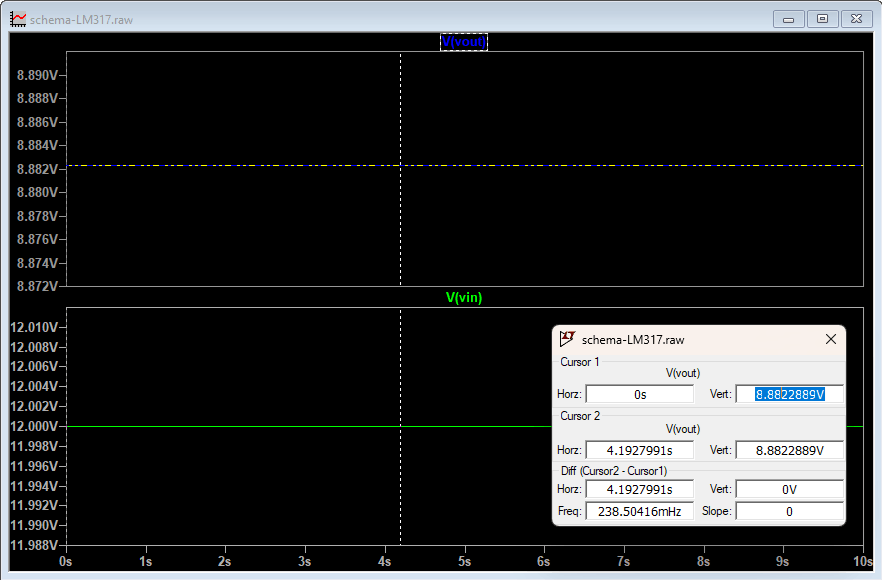Click Cursor 2 Vert voltage field

[790, 450]
